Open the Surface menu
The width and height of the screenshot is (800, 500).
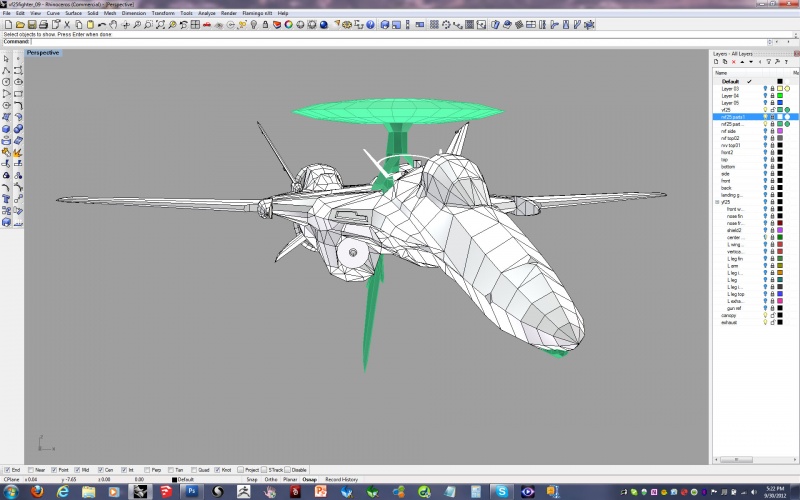point(73,13)
